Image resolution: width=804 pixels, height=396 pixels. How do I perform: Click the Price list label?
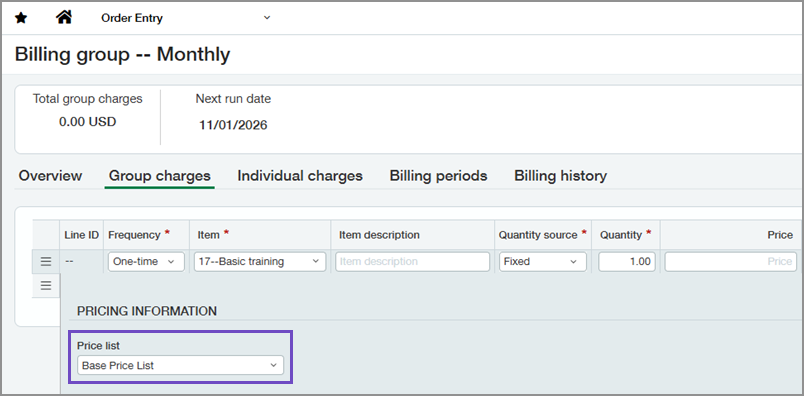(x=98, y=346)
